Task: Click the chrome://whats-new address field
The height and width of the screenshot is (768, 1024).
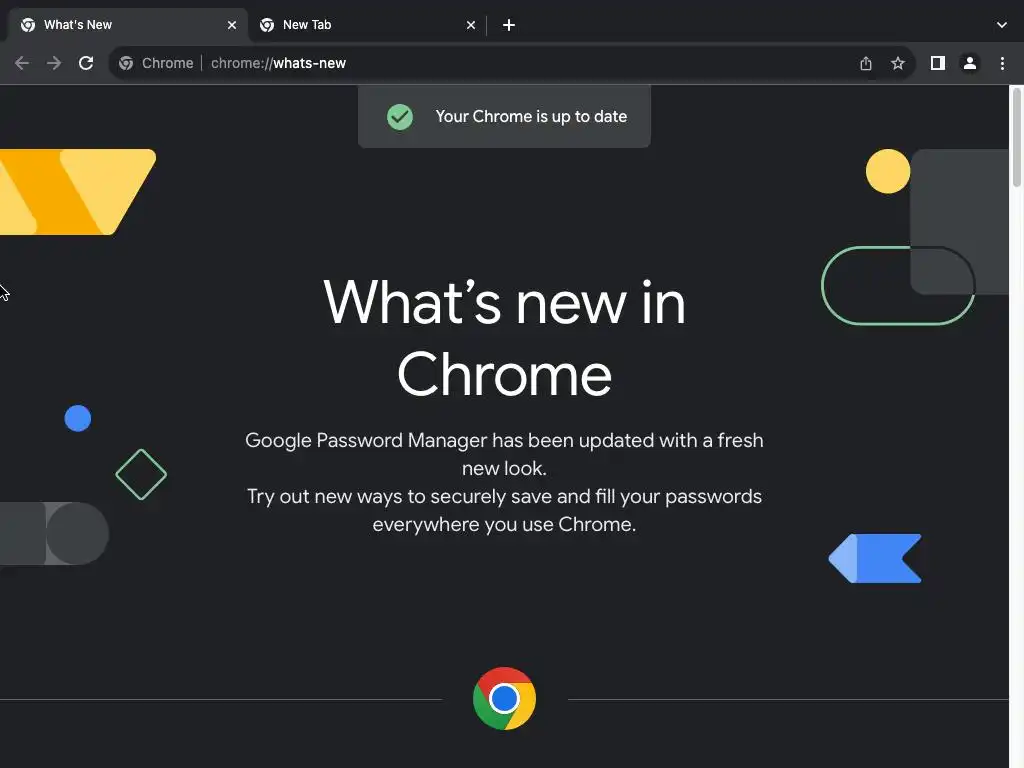Action: [x=511, y=63]
